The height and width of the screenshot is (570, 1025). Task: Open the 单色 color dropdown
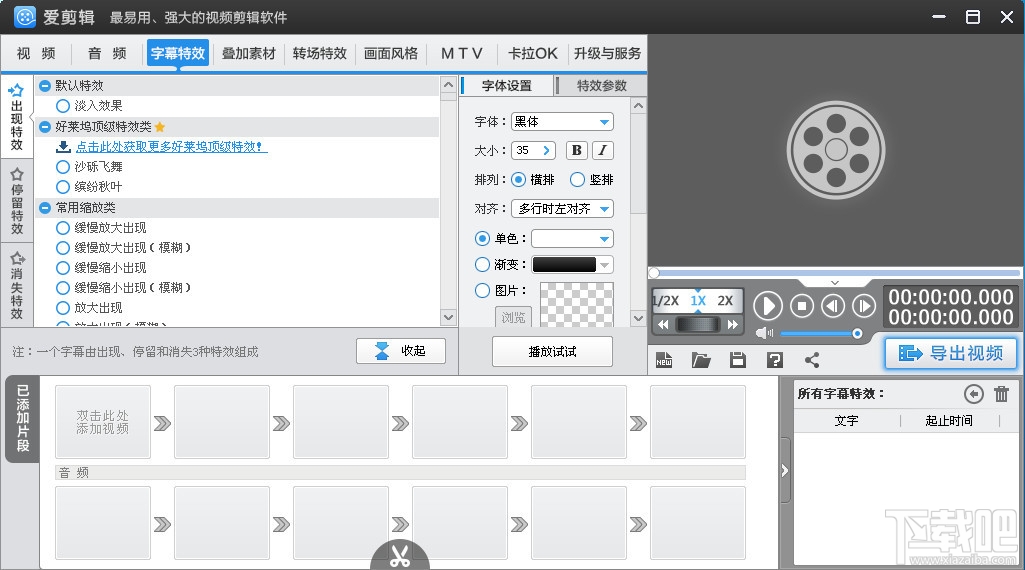(x=572, y=239)
